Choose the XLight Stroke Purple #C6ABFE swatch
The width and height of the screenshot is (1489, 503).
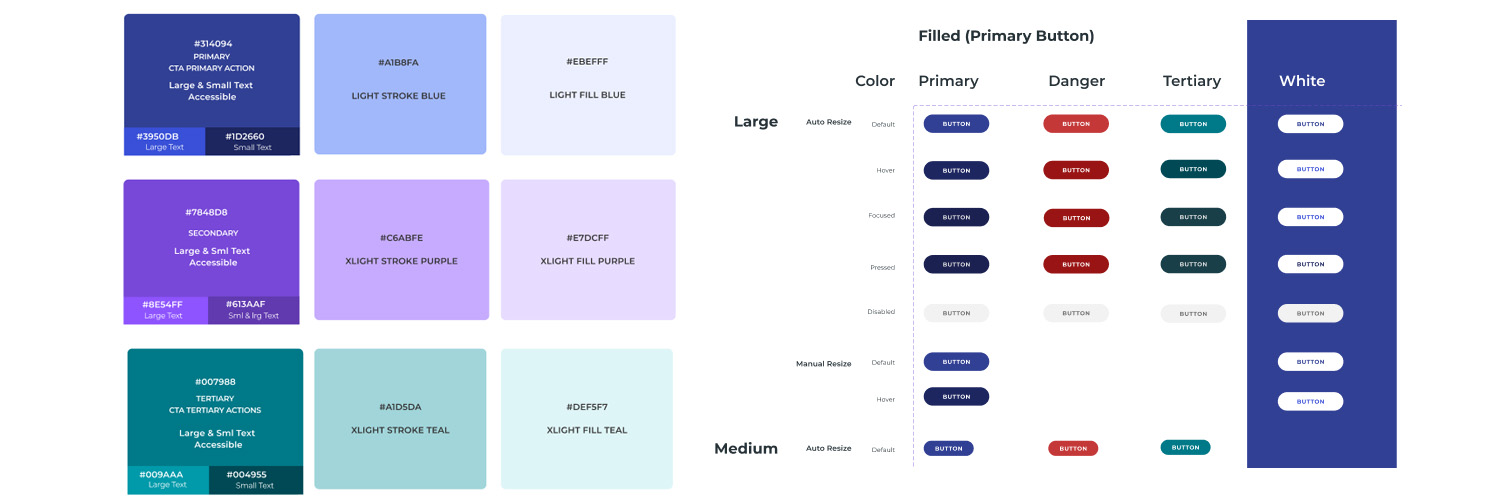[x=401, y=249]
